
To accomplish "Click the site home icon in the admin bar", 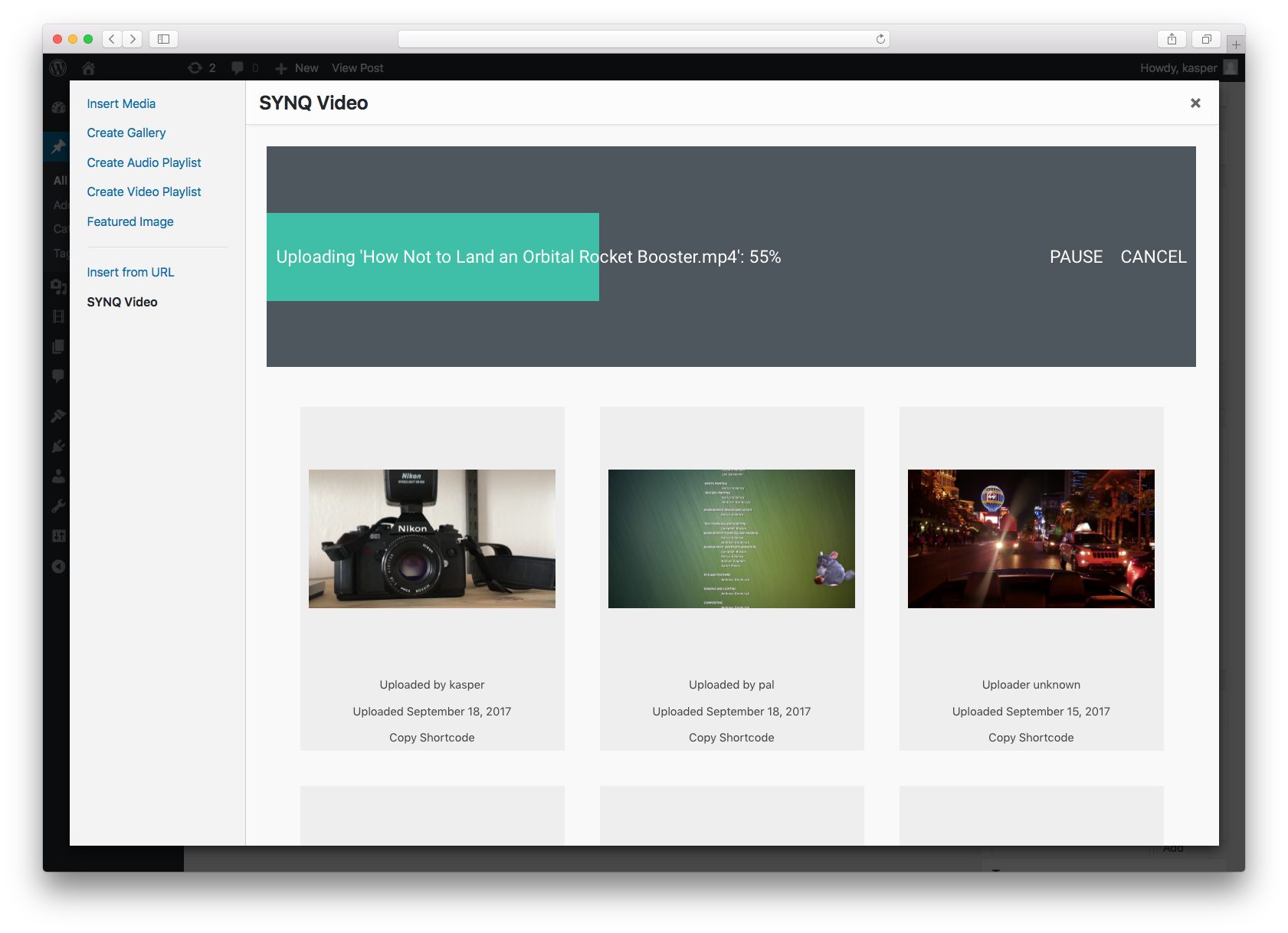I will (89, 68).
